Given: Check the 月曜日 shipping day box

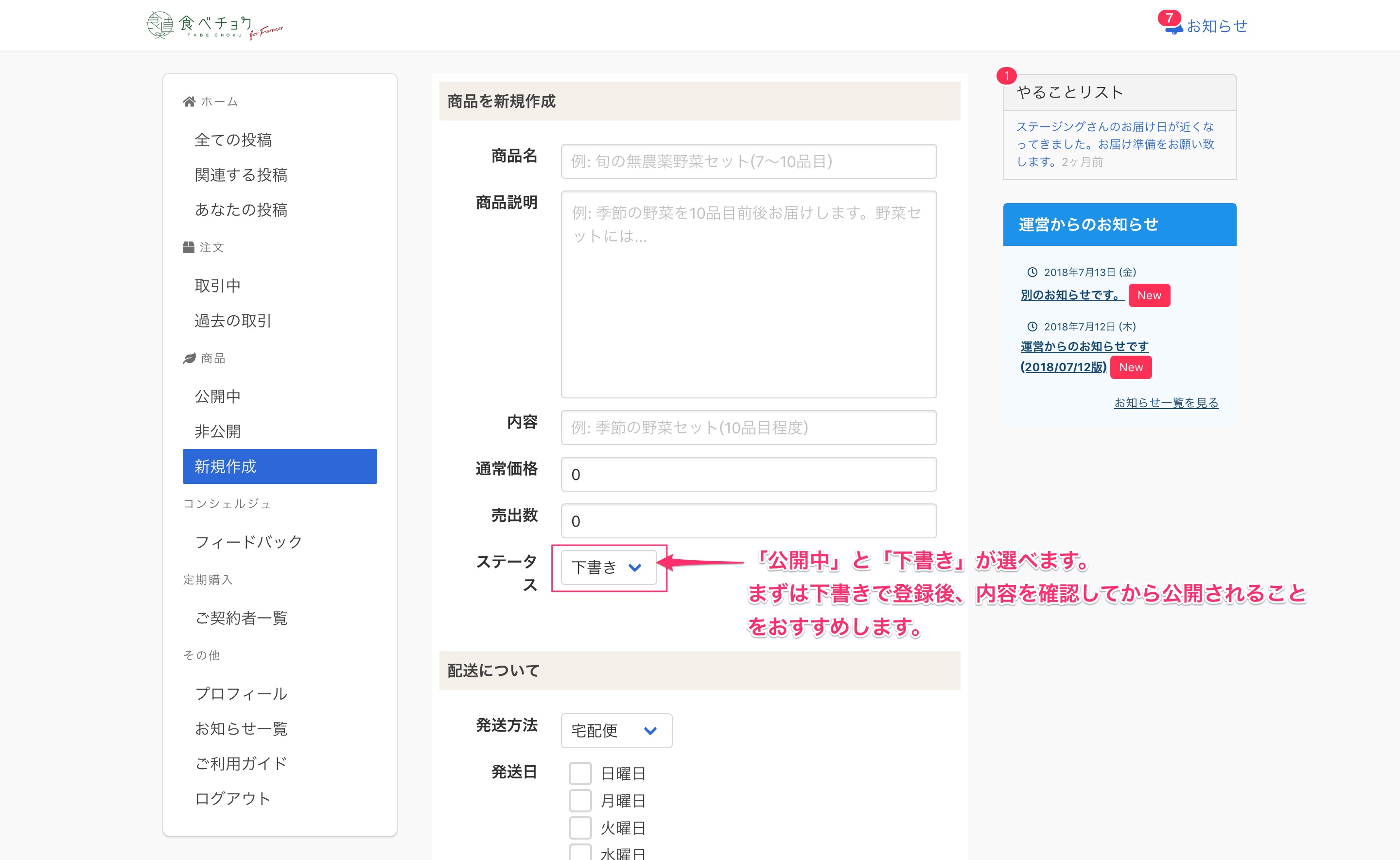Looking at the screenshot, I should point(580,801).
